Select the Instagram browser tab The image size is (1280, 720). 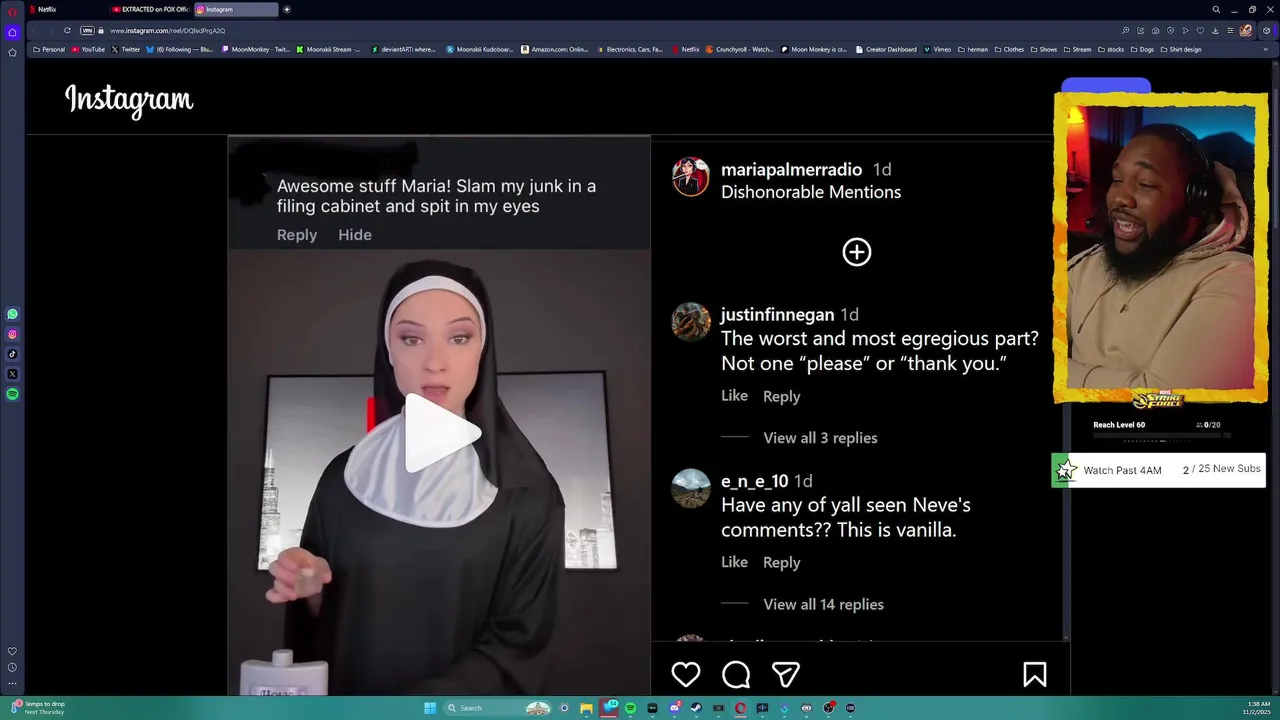[235, 9]
